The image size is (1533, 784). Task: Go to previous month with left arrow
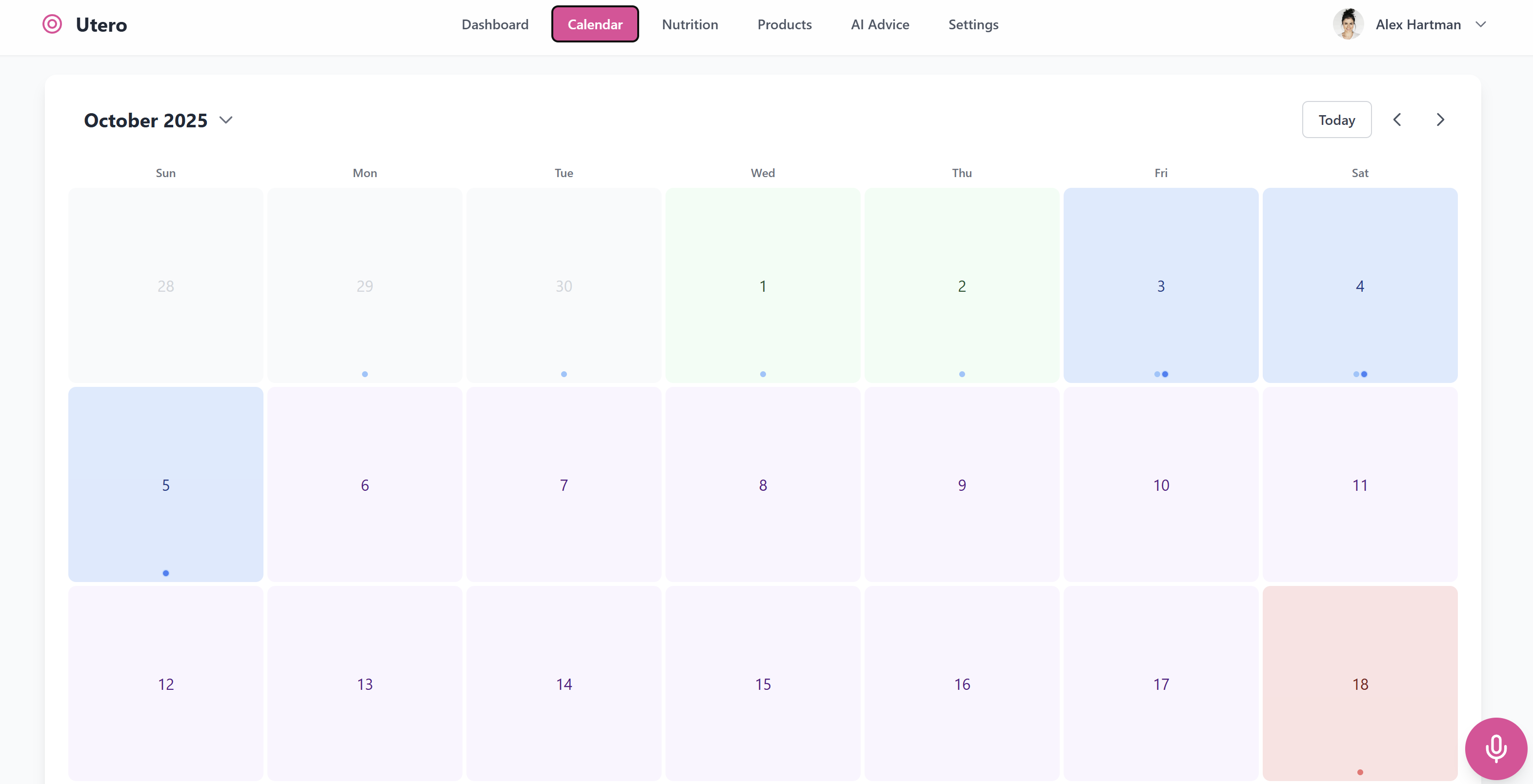pyautogui.click(x=1397, y=120)
